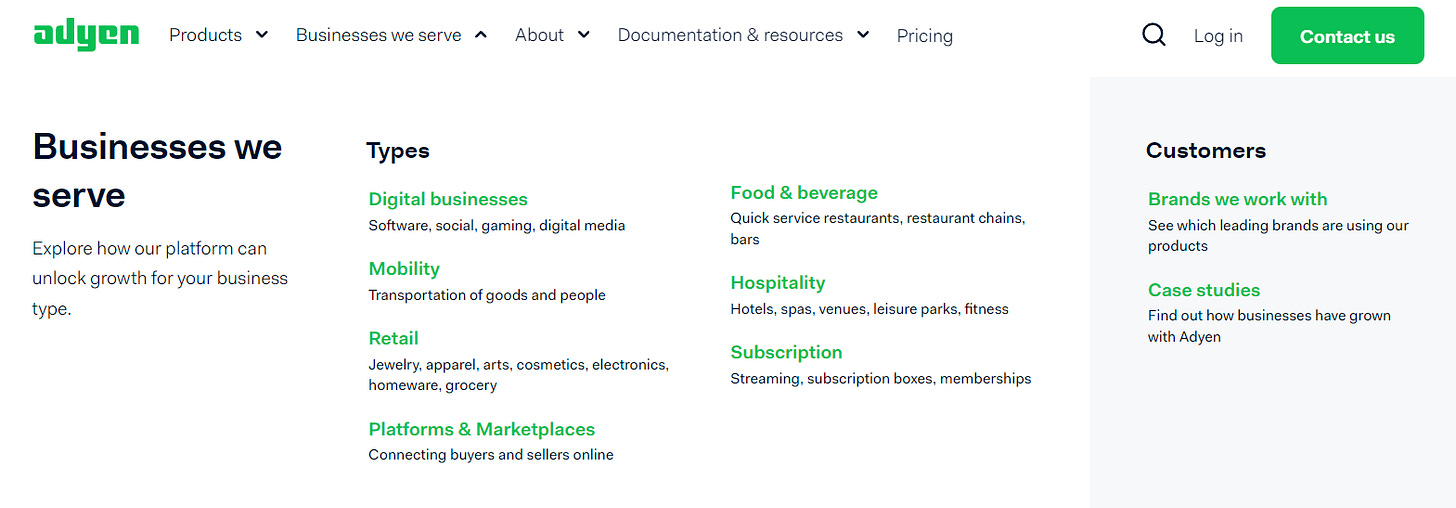Click 'Quick service restaurants, restaurant chains' text
The image size is (1456, 508).
878,229
